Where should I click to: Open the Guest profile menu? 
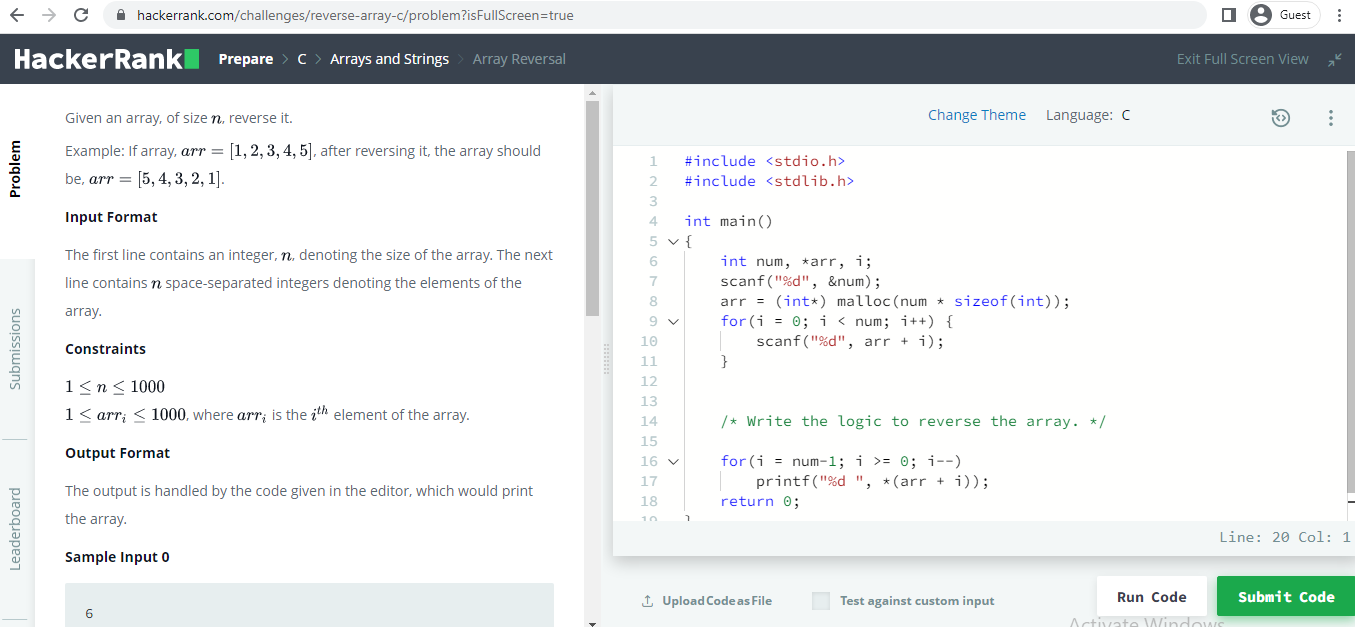point(1283,15)
